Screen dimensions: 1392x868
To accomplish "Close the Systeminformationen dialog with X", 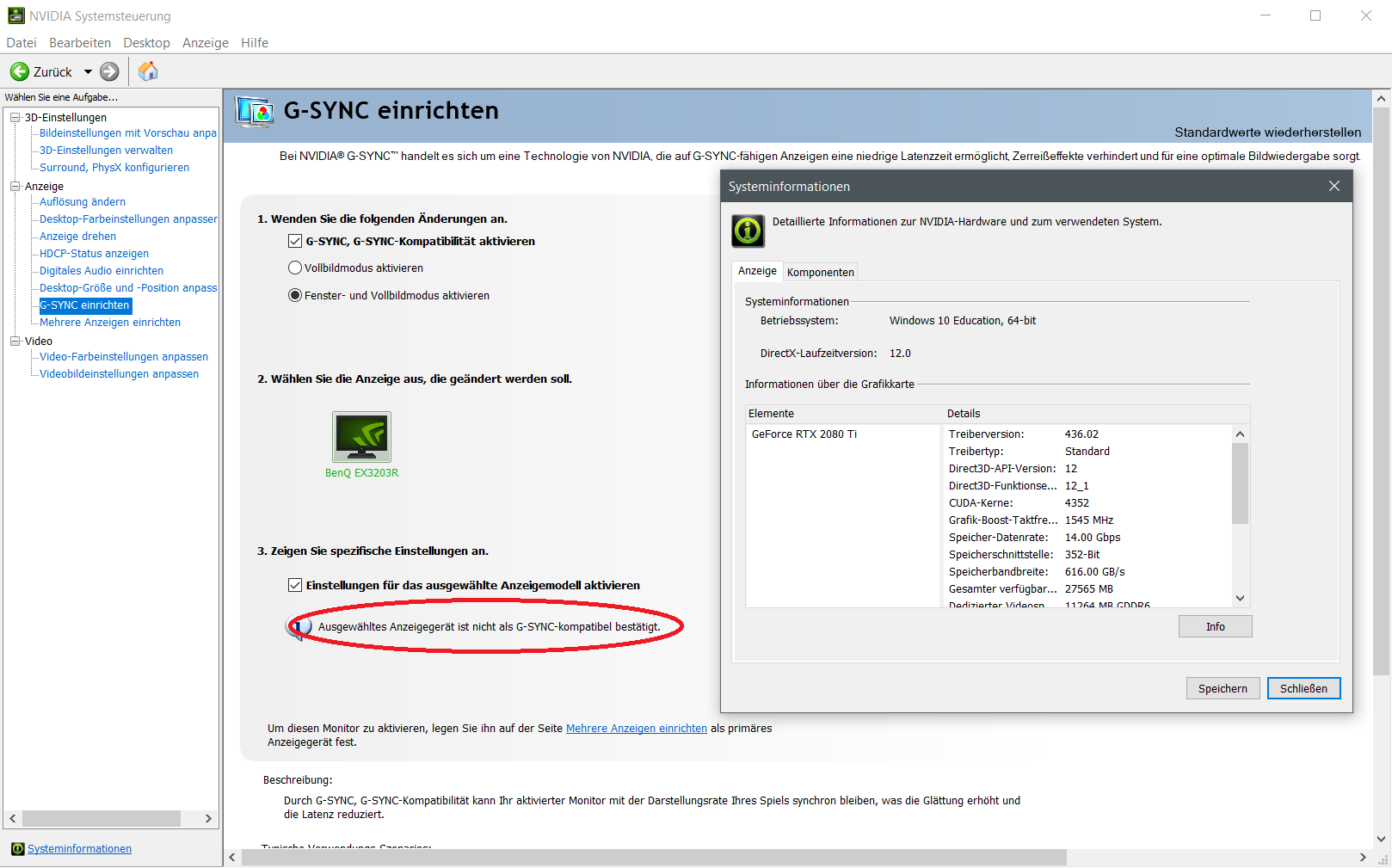I will pyautogui.click(x=1334, y=186).
